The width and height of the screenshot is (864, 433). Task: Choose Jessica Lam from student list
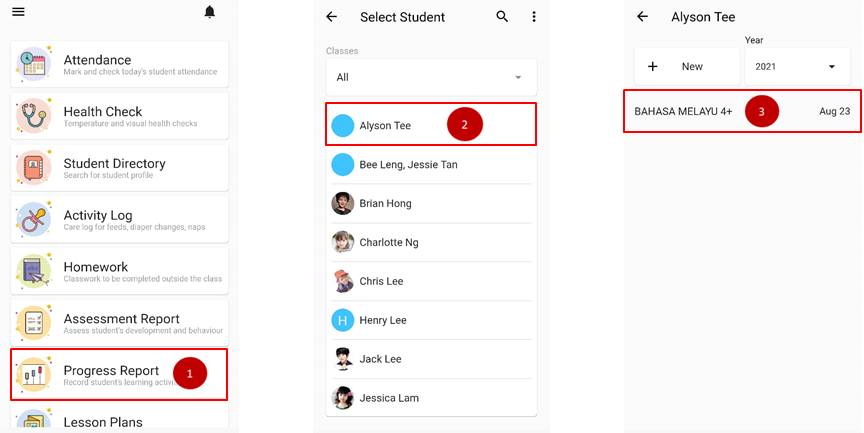[388, 398]
